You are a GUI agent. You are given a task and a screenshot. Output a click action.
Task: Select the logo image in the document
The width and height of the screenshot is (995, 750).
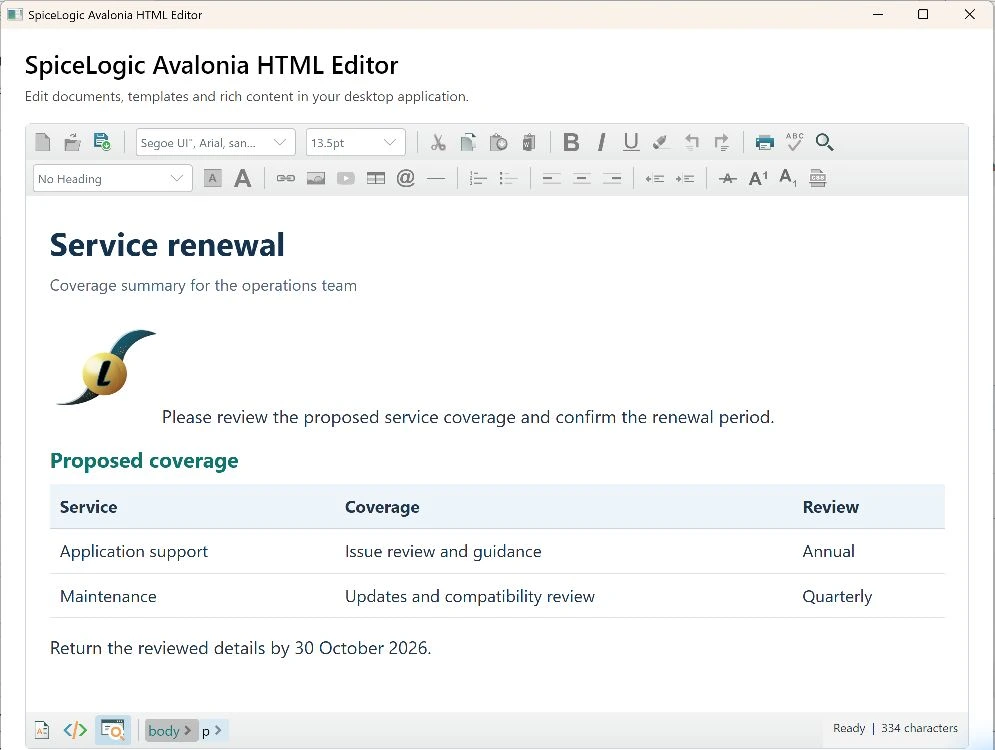point(106,367)
